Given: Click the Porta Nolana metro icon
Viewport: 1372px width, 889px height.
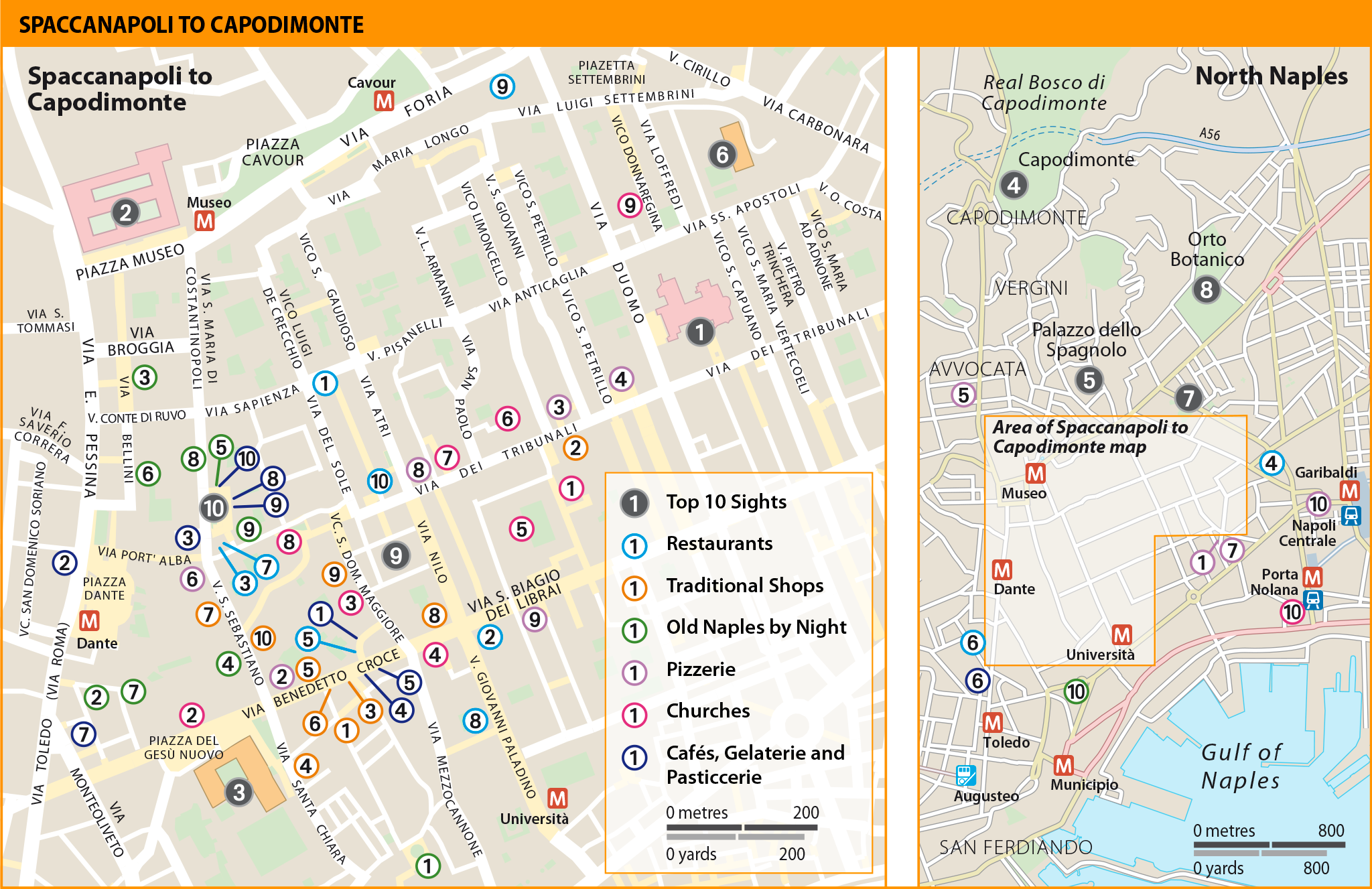Looking at the screenshot, I should [x=1312, y=577].
